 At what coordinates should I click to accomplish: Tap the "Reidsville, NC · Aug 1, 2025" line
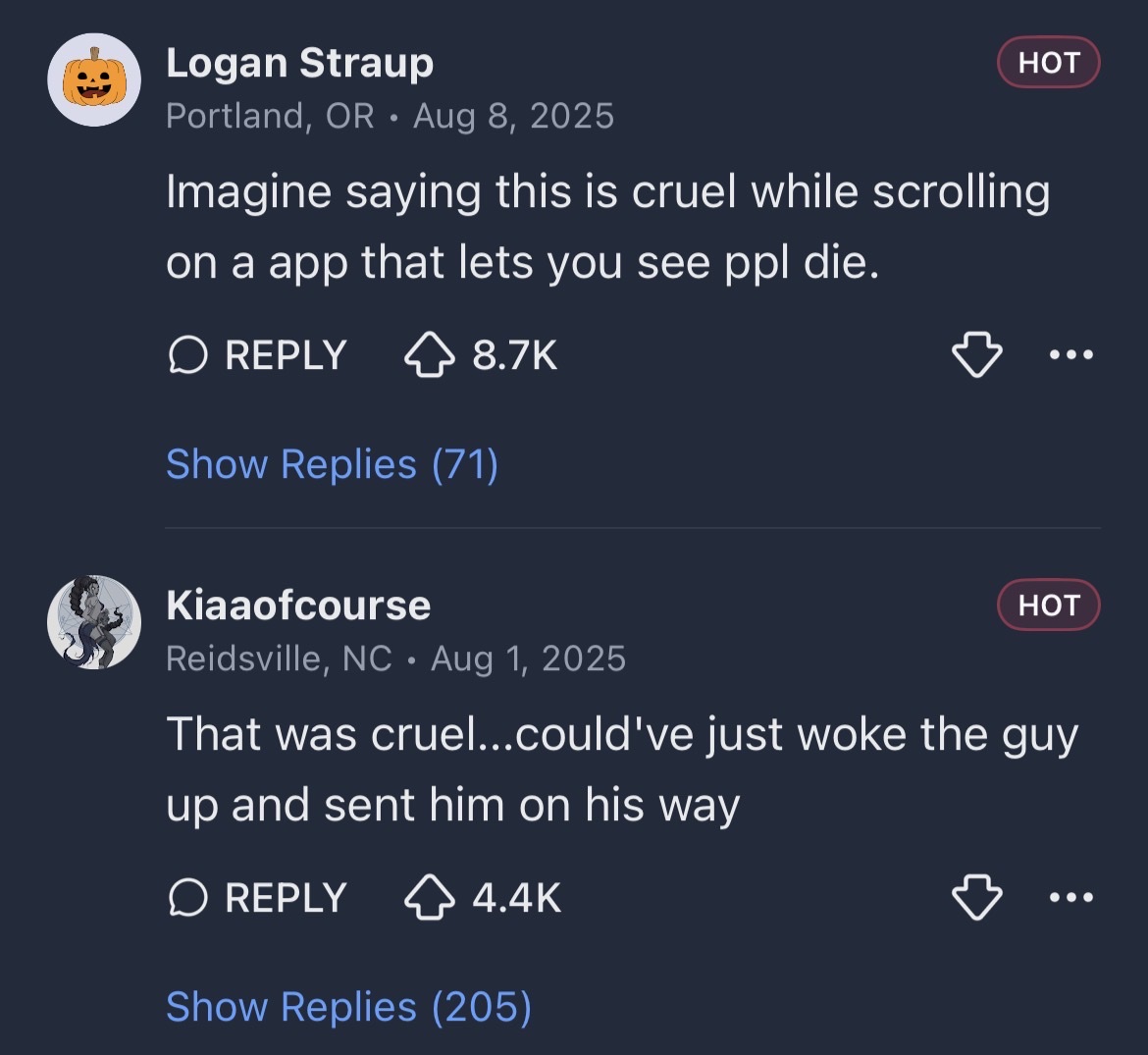[395, 659]
